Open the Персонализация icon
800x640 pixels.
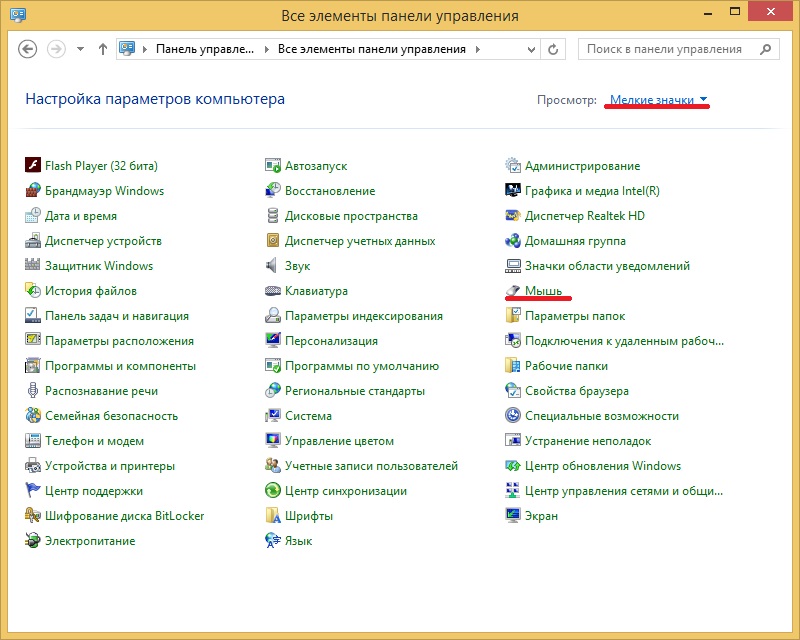pos(273,340)
